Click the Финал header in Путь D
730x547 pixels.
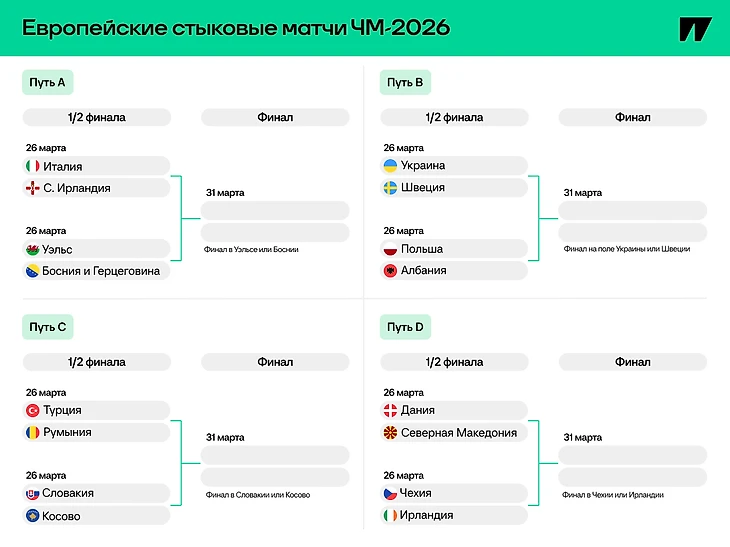pos(632,362)
